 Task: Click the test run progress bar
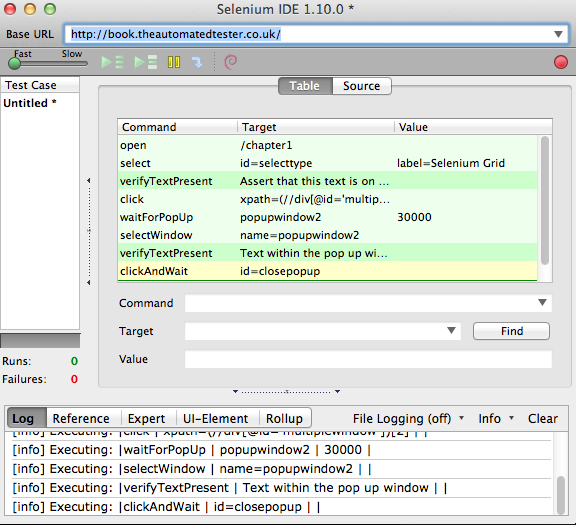40,341
